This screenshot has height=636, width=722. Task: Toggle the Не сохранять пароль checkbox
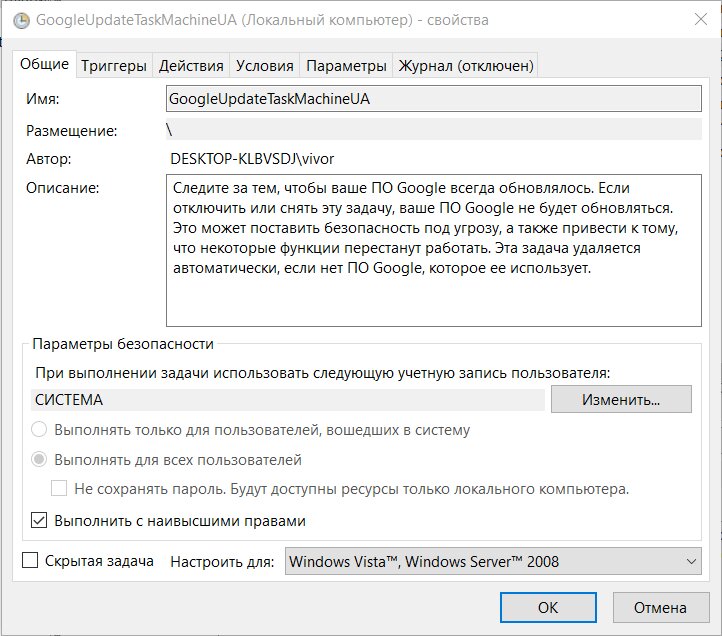coord(59,488)
